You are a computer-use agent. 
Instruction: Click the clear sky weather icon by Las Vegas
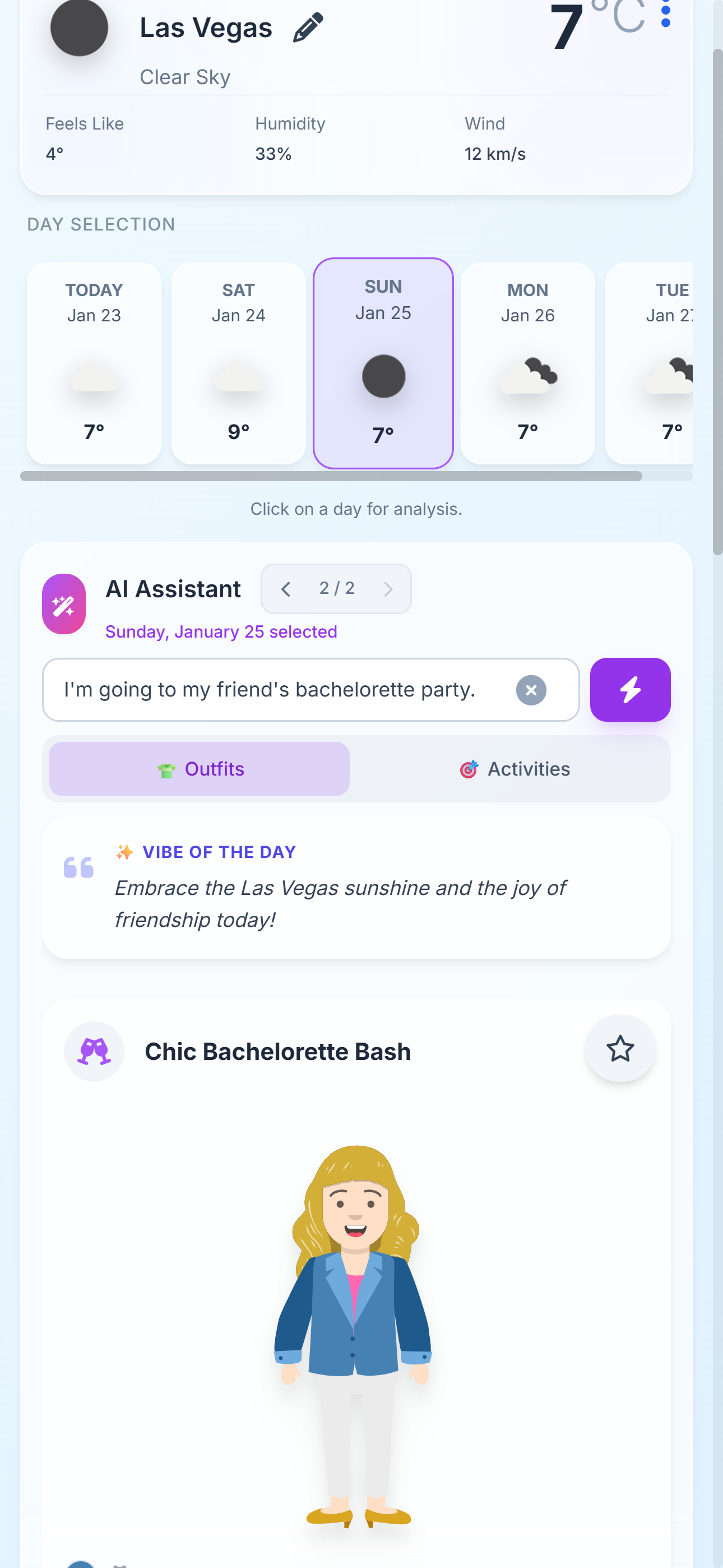(x=79, y=28)
